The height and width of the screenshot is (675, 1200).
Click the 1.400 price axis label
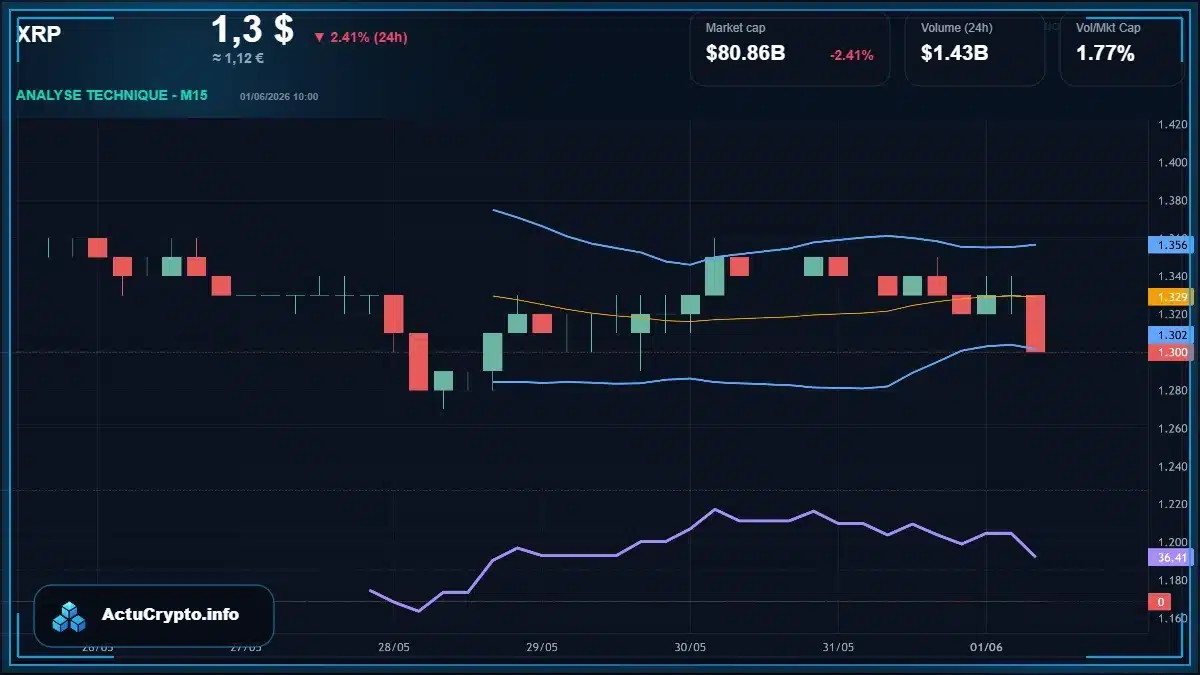pos(1172,163)
